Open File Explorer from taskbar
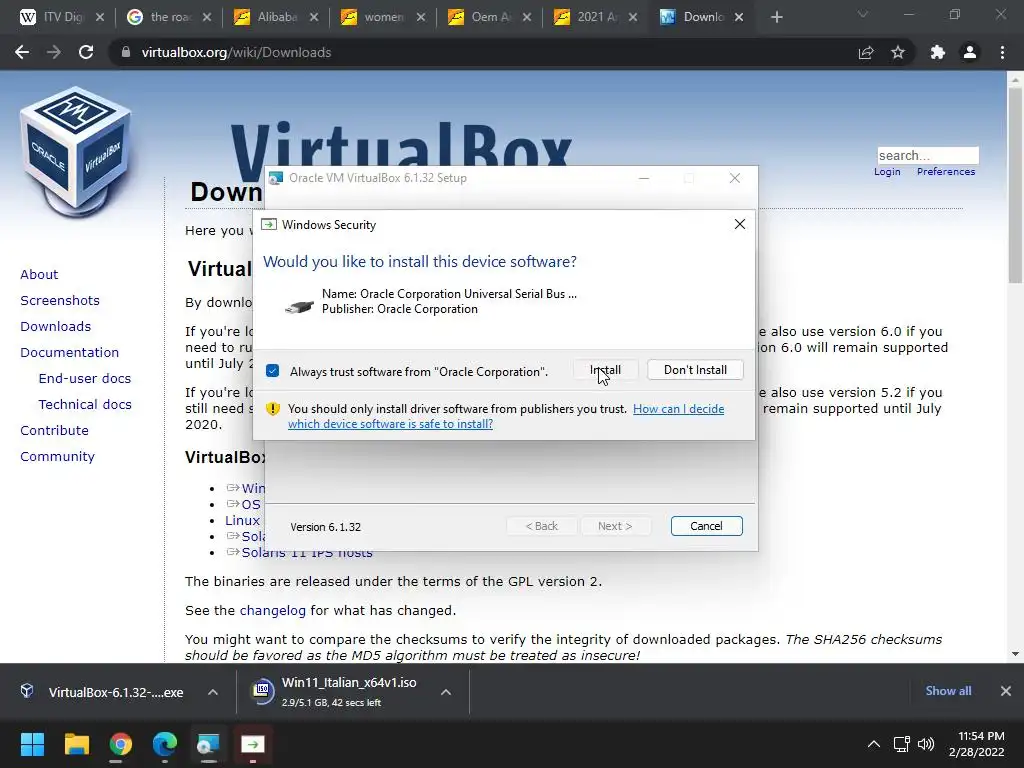Screen dimensions: 1024x768 (x=76, y=744)
